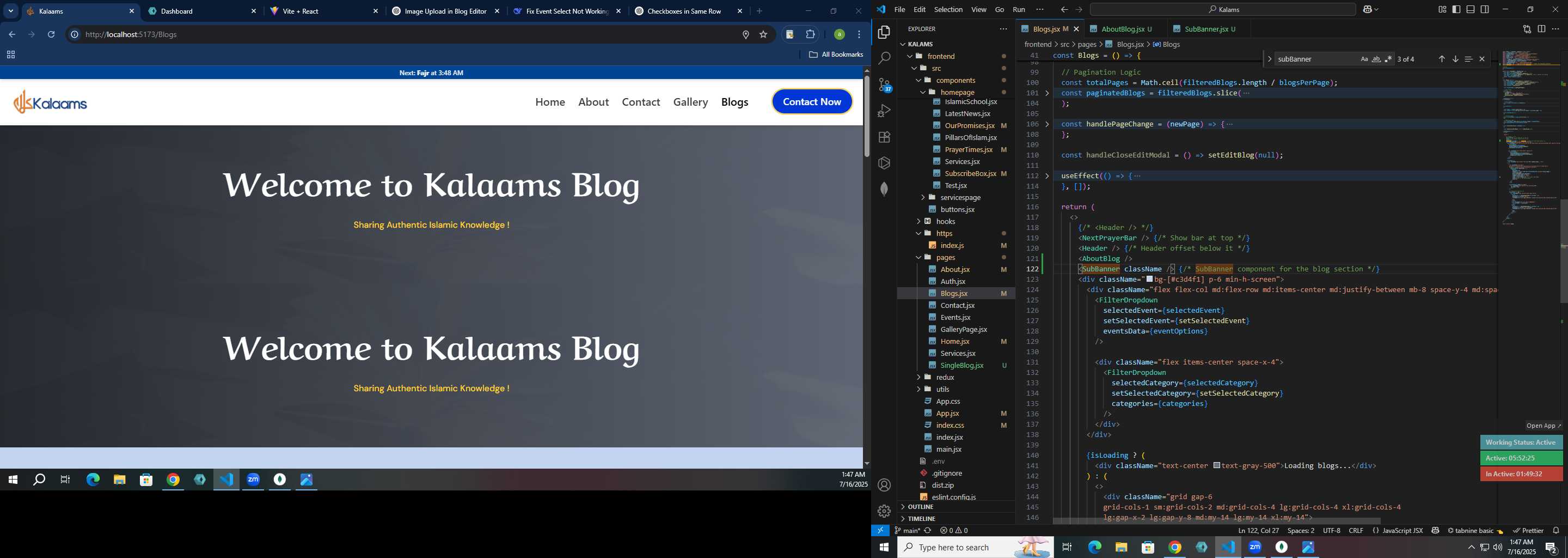Click the Contact Now button
Screen dimensions: 1568x558
coord(812,102)
